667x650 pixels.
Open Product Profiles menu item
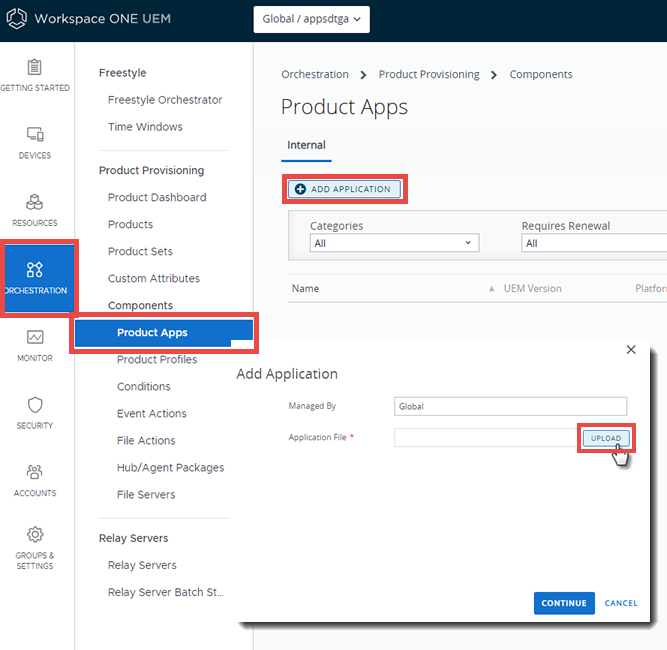click(x=157, y=360)
